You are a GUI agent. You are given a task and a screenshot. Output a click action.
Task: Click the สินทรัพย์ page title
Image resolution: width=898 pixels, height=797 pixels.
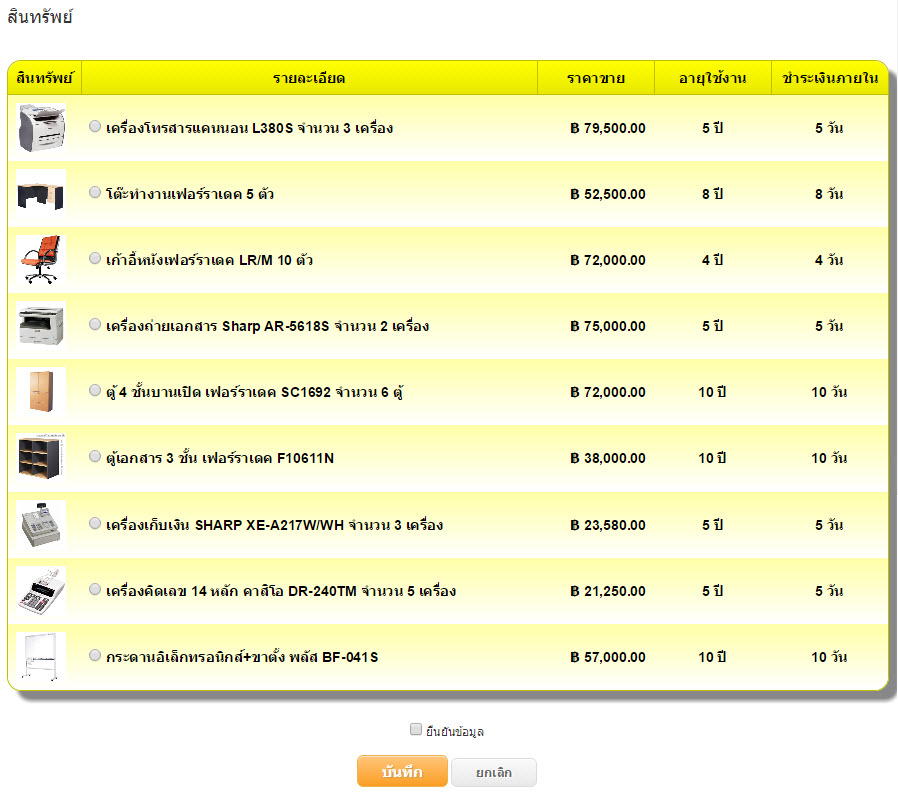tap(40, 17)
